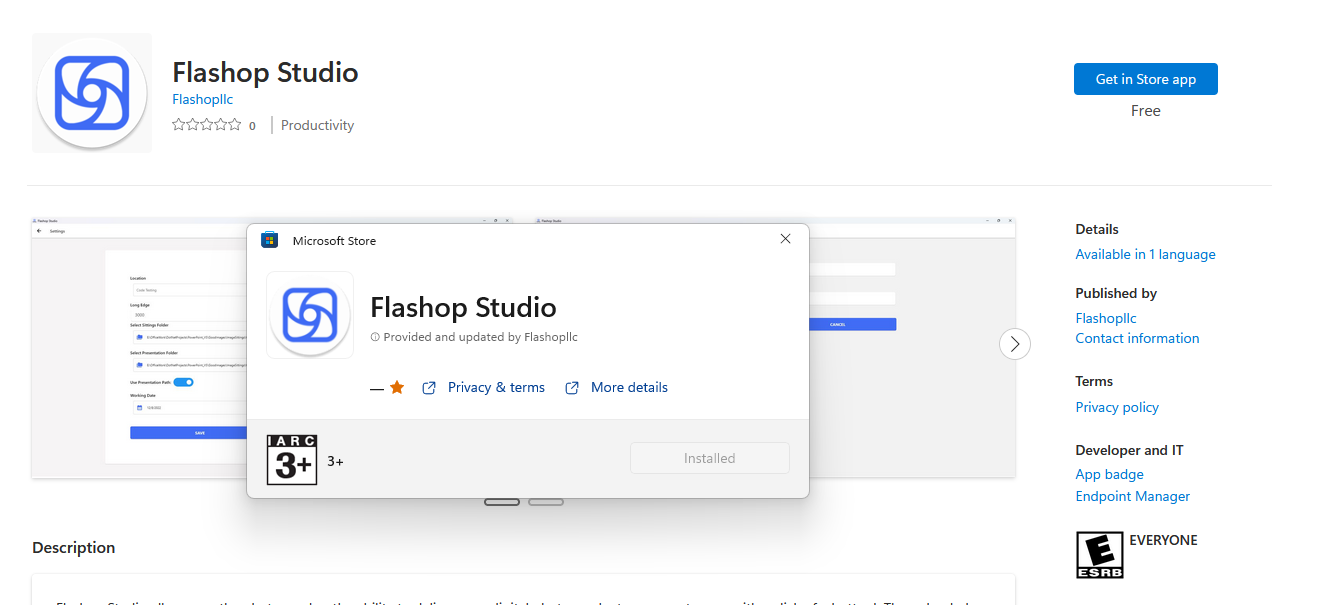Image resolution: width=1324 pixels, height=605 pixels.
Task: Click the '3+' text beside the IARC badge
Action: point(335,461)
